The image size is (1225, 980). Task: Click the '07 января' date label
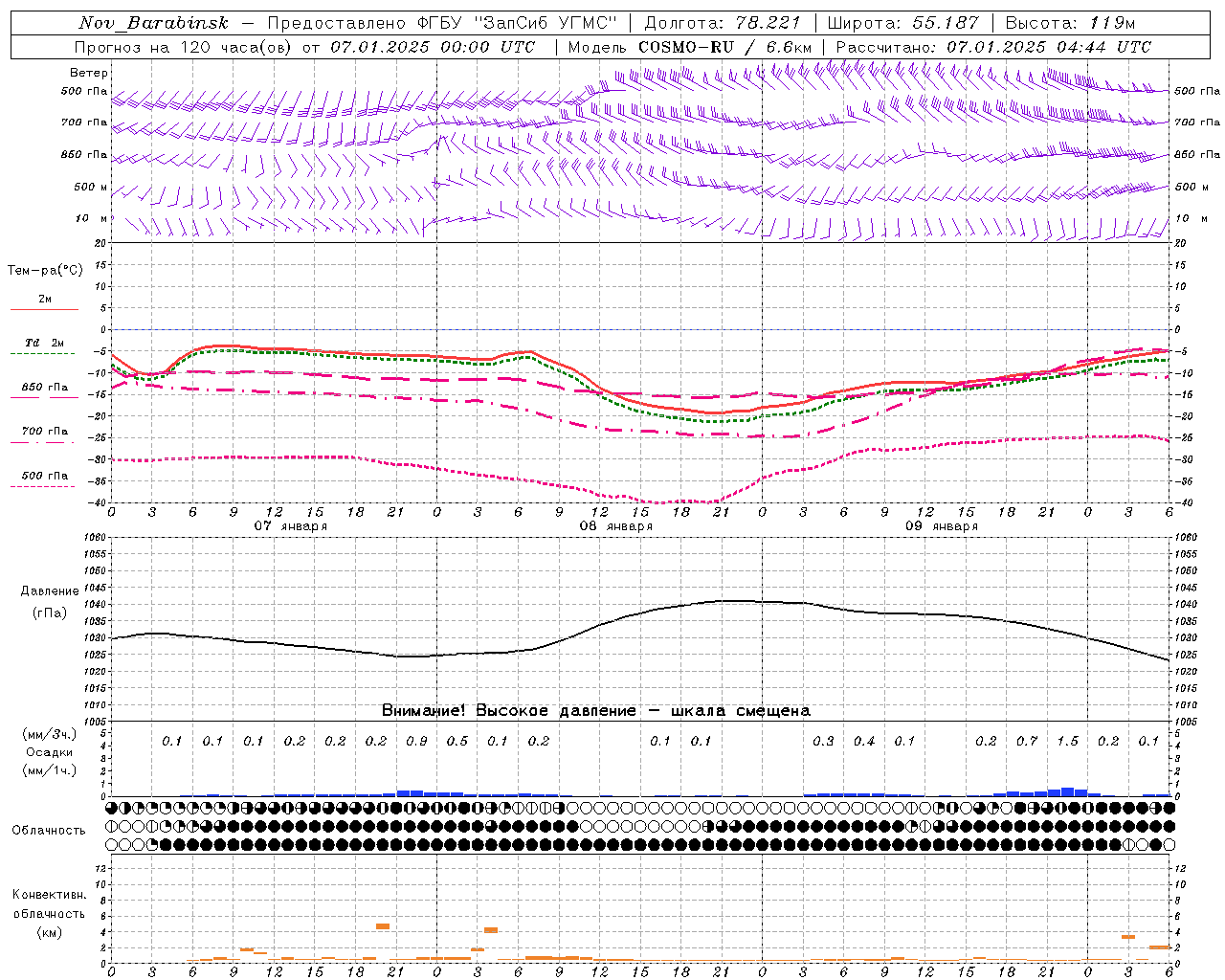coord(291,526)
